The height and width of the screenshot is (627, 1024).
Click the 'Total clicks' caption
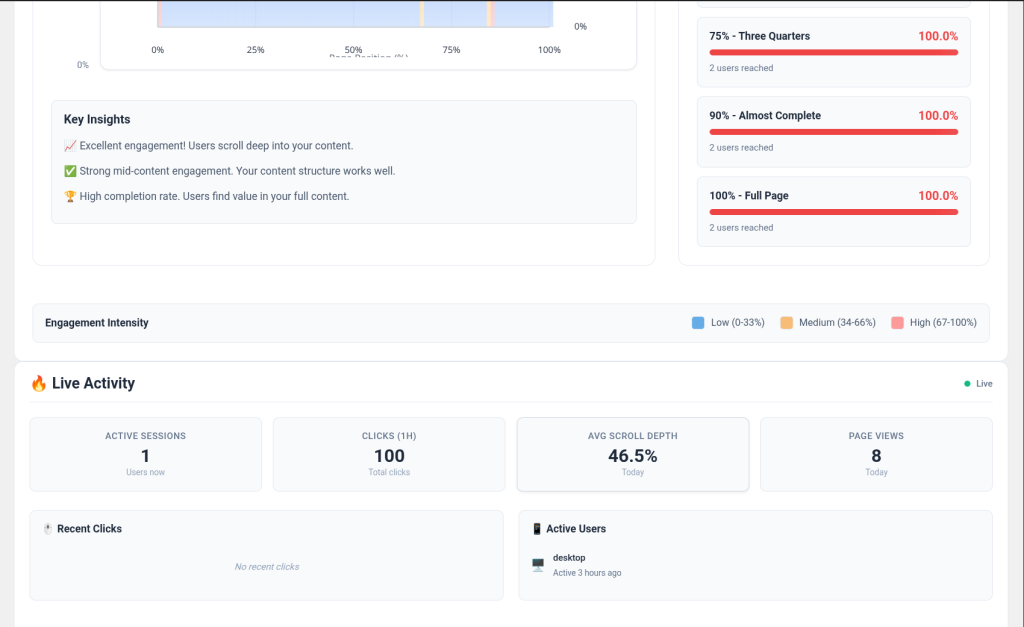click(389, 472)
